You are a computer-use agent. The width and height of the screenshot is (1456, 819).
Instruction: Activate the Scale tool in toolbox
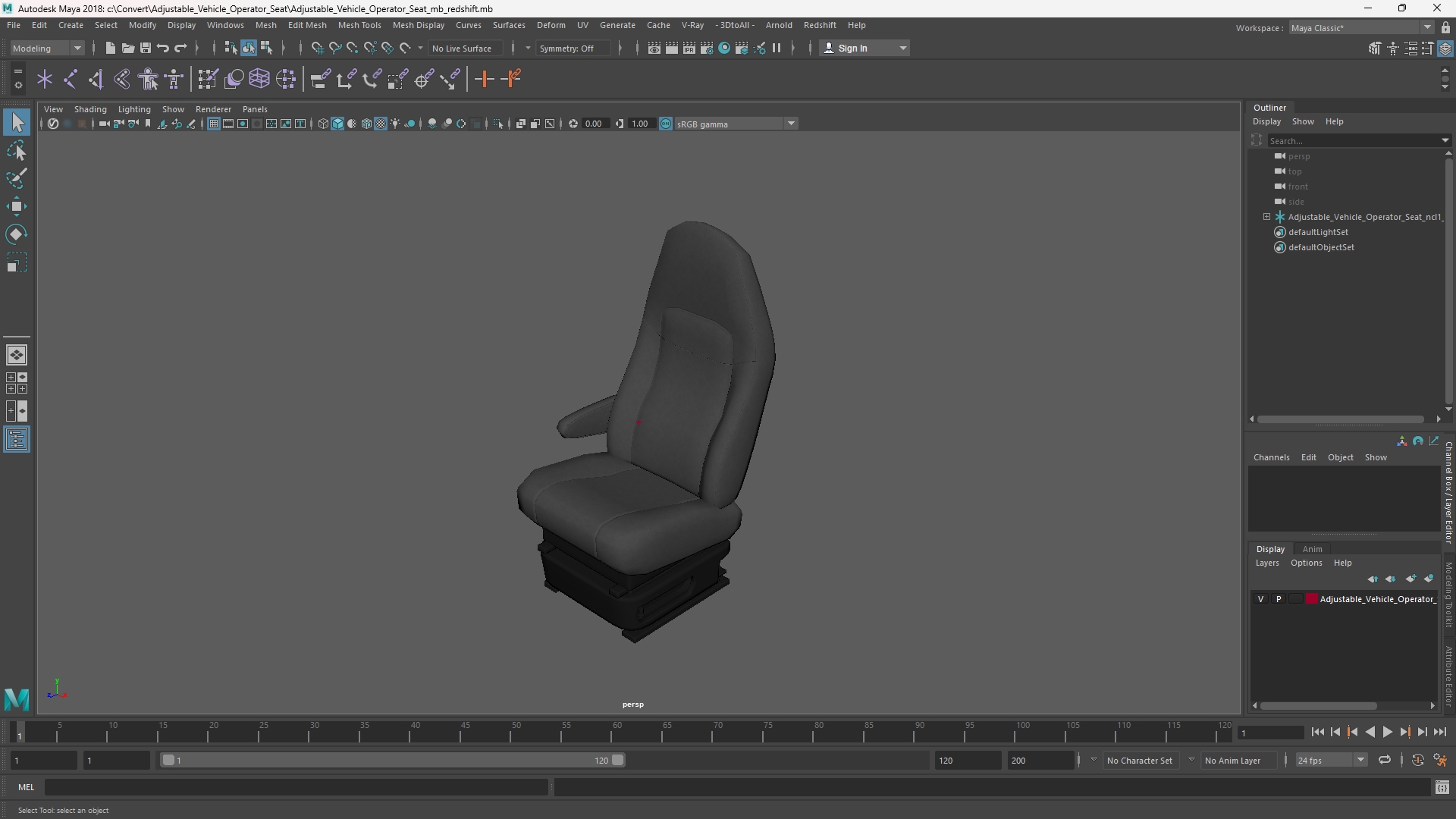tap(17, 262)
